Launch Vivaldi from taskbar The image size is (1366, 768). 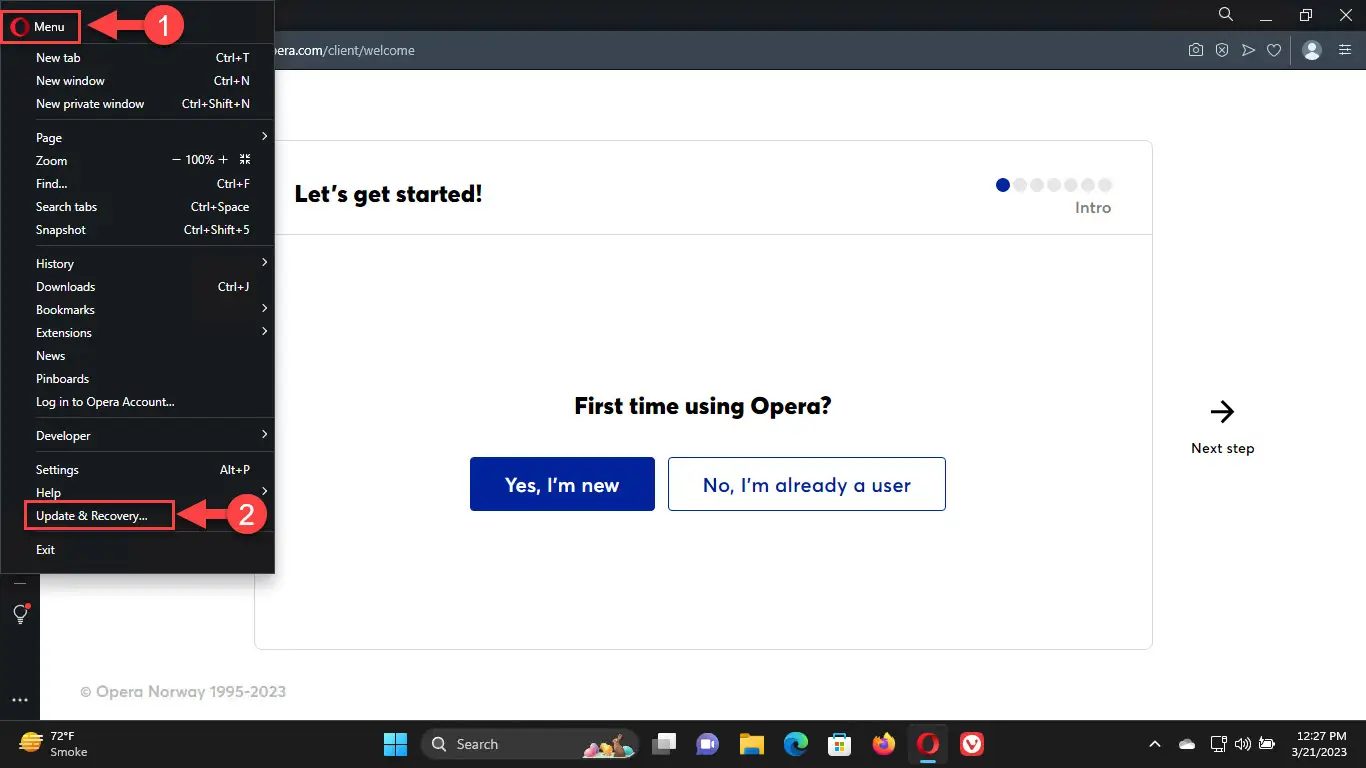pos(972,744)
